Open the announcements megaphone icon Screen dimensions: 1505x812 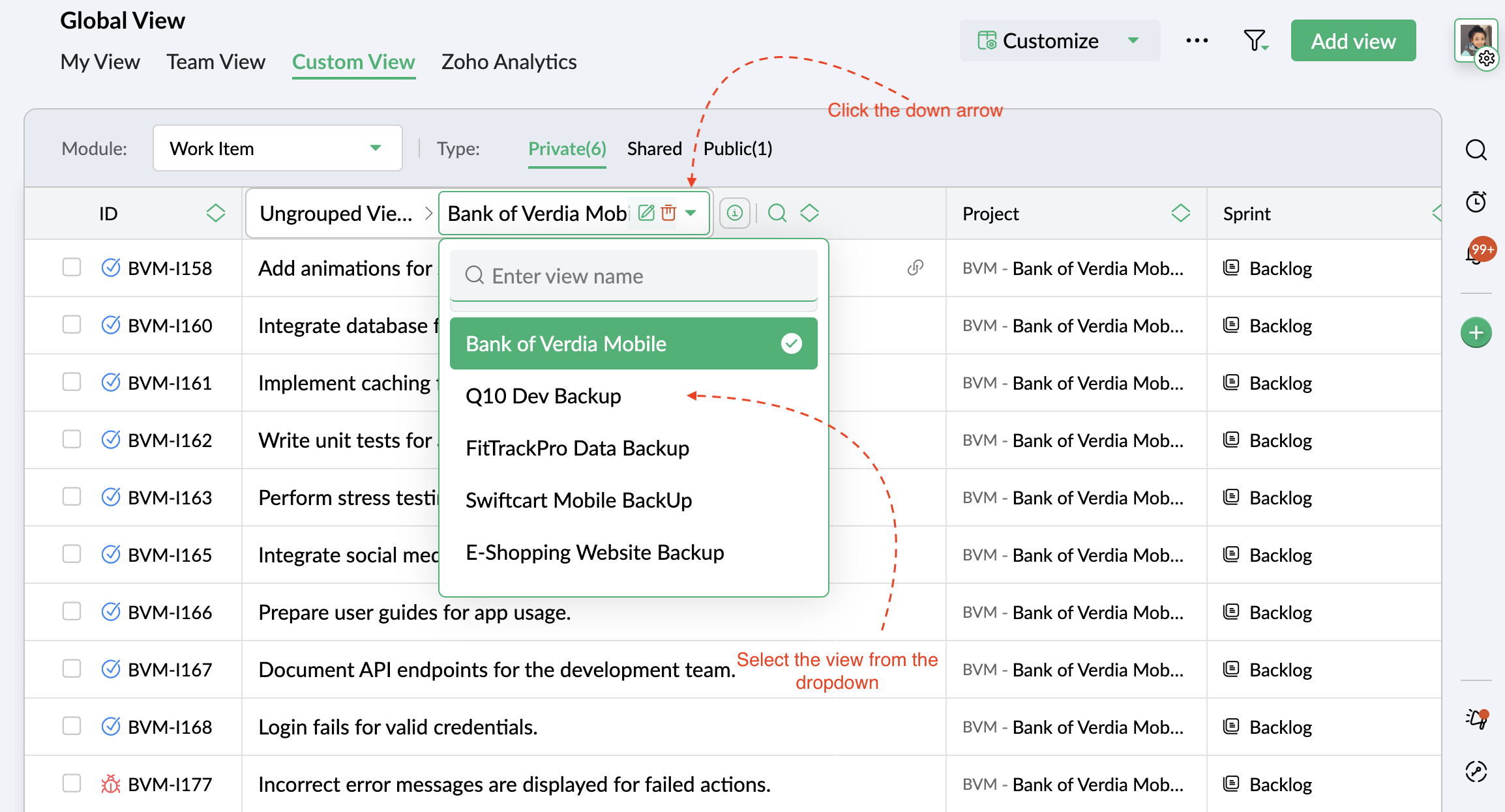pyautogui.click(x=1476, y=719)
